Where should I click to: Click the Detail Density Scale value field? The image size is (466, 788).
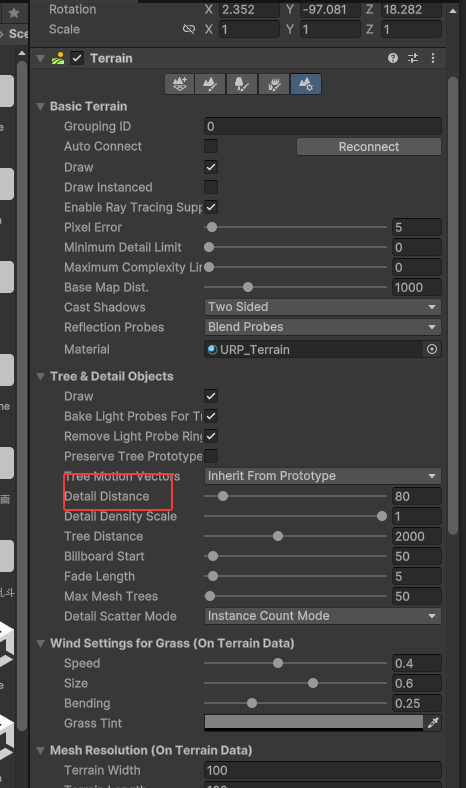click(417, 516)
